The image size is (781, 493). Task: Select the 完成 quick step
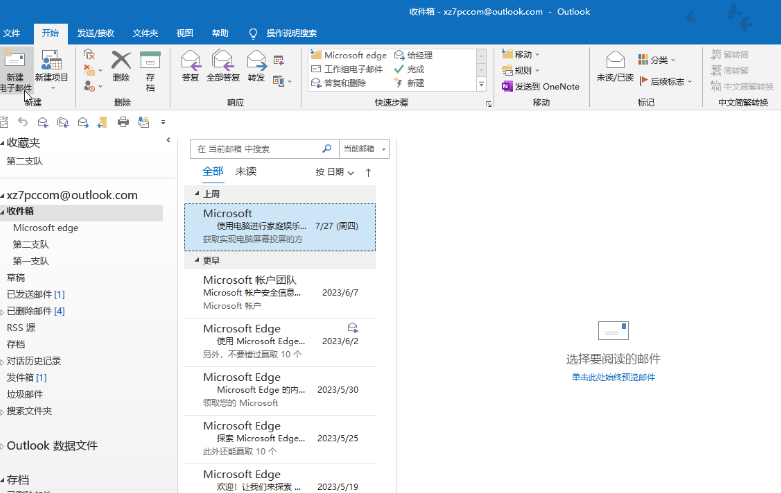click(409, 69)
